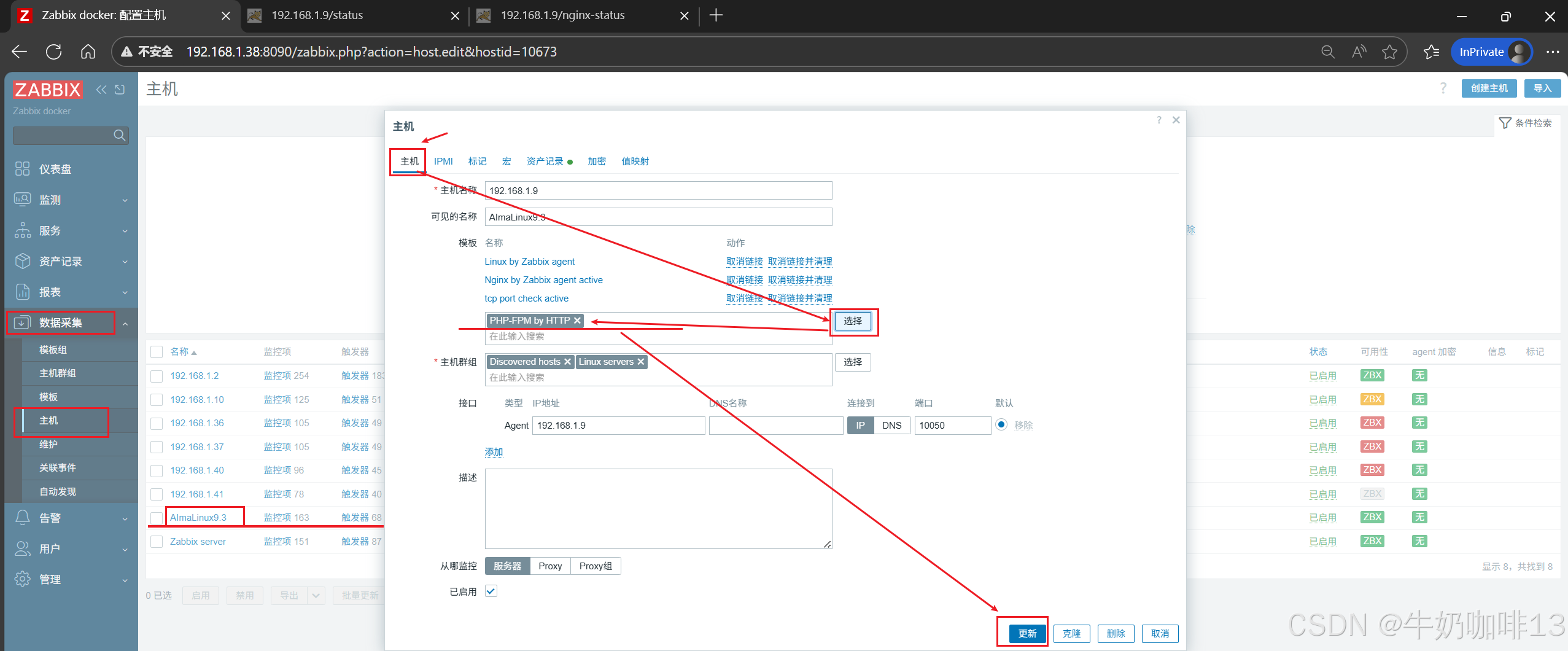This screenshot has height=651, width=1568.
Task: Click the dialog help question mark
Action: pyautogui.click(x=1159, y=120)
